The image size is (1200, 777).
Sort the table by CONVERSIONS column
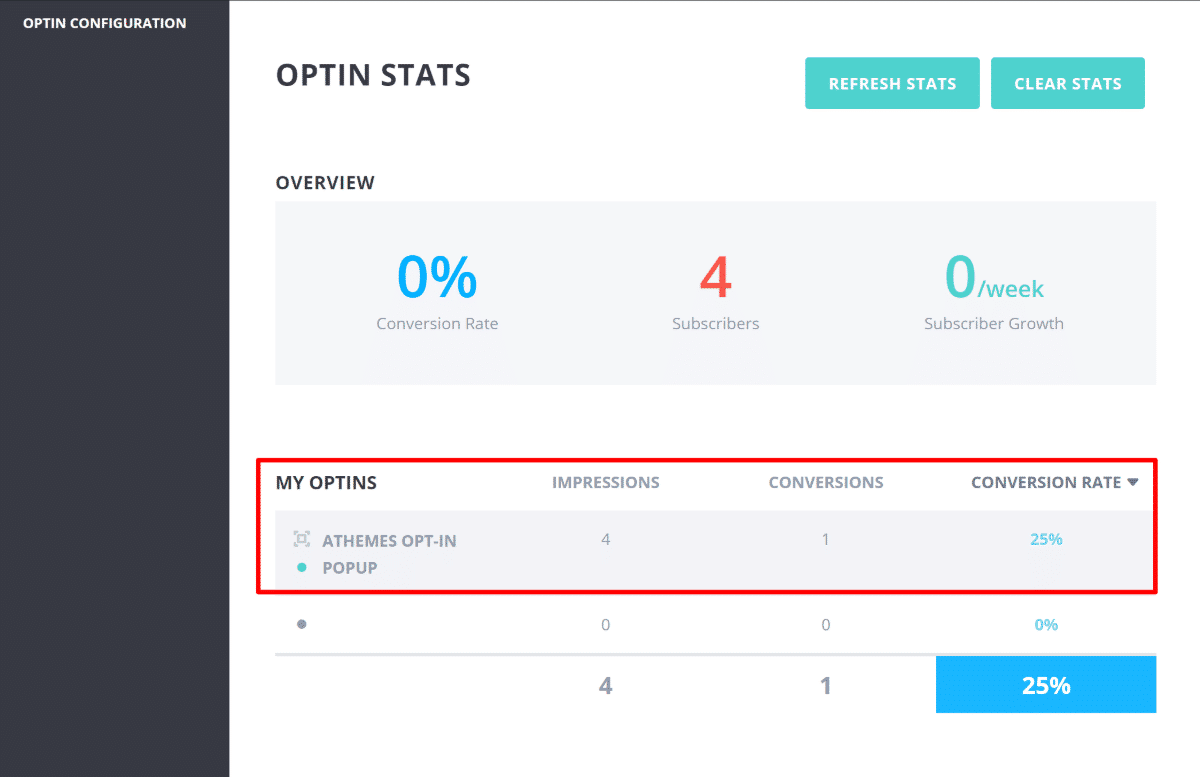(826, 482)
